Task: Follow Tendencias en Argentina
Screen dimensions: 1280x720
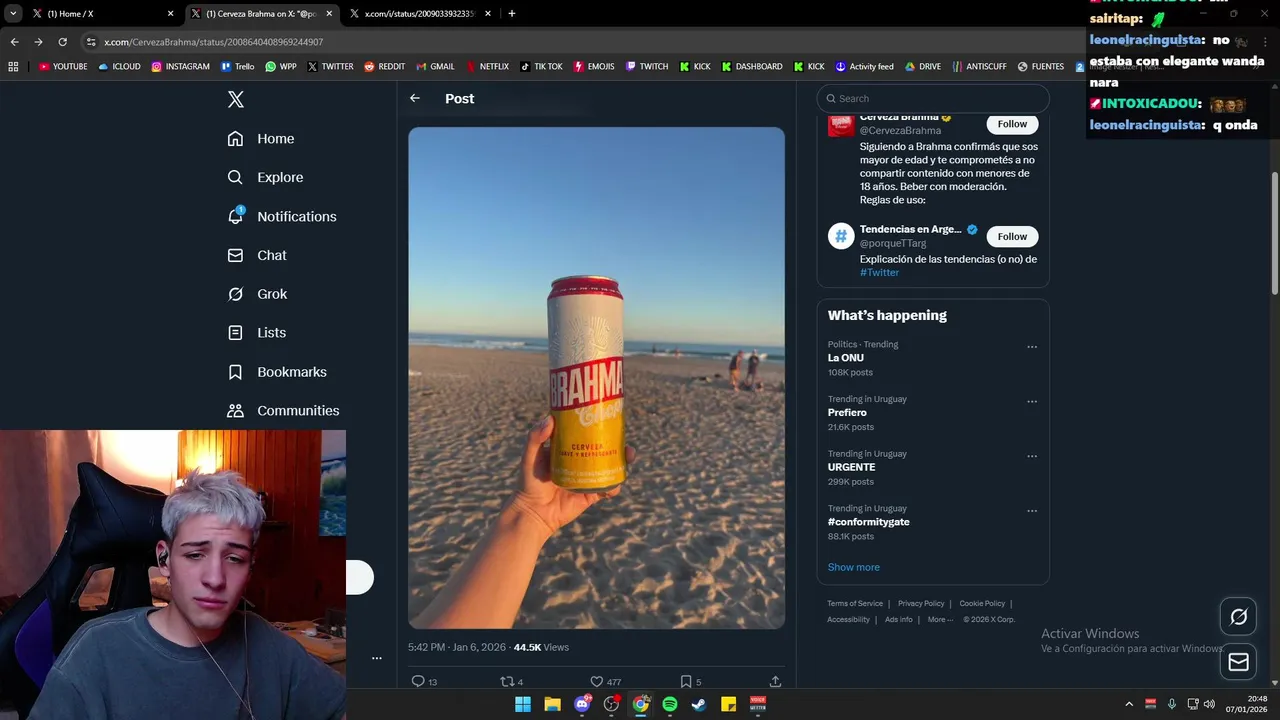Action: click(1012, 237)
